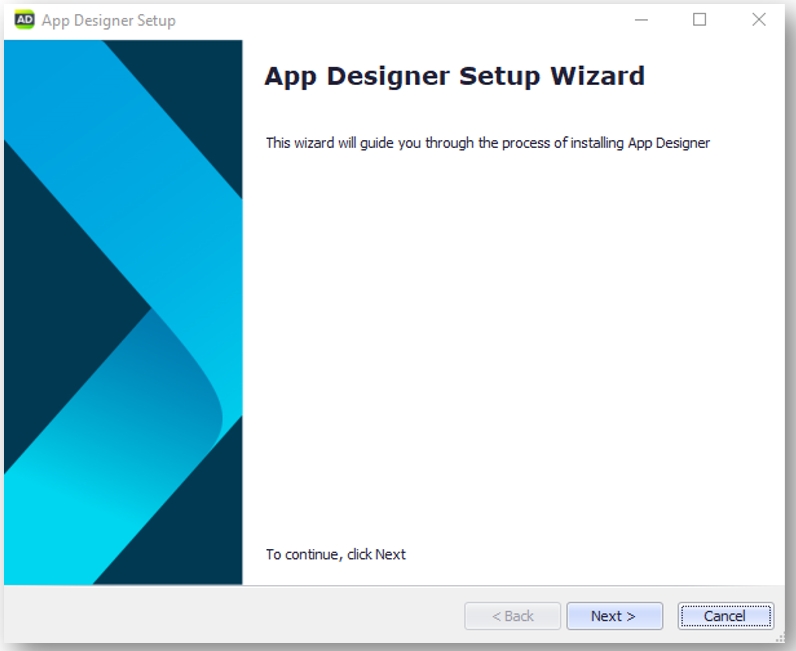Click the 'To continue, click Next' text
Viewport: 796px width, 651px height.
tap(336, 554)
